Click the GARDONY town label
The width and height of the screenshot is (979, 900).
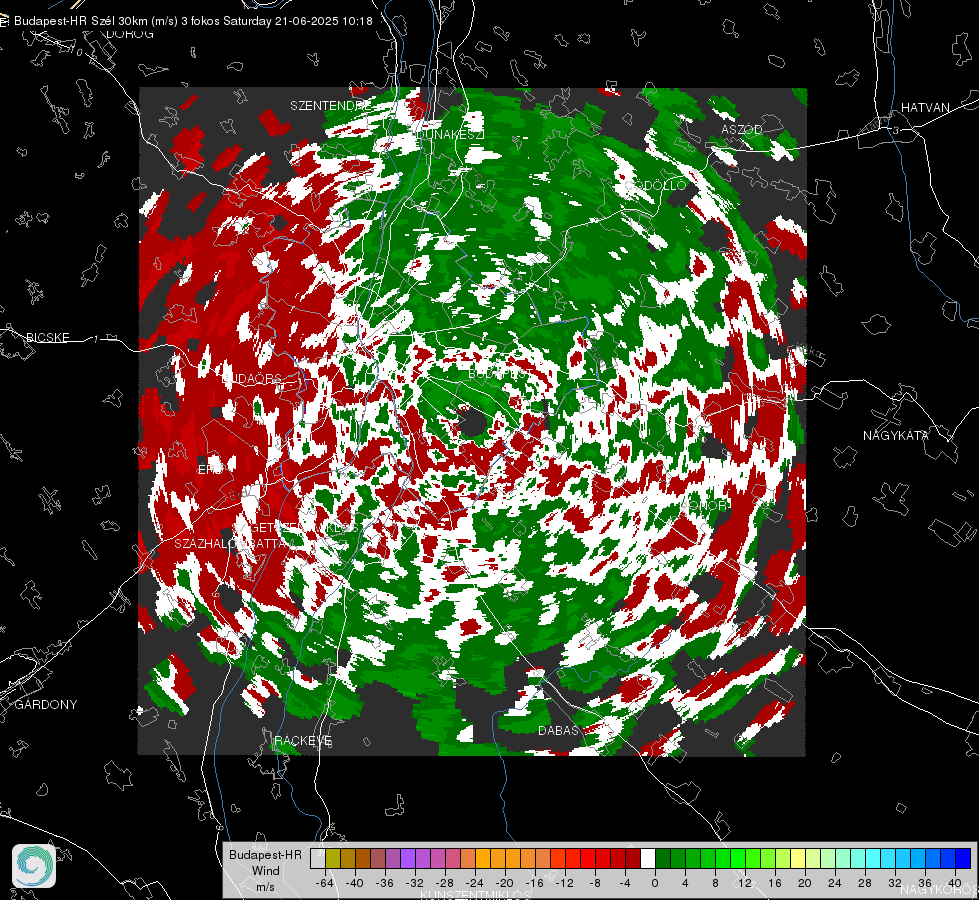(x=46, y=705)
